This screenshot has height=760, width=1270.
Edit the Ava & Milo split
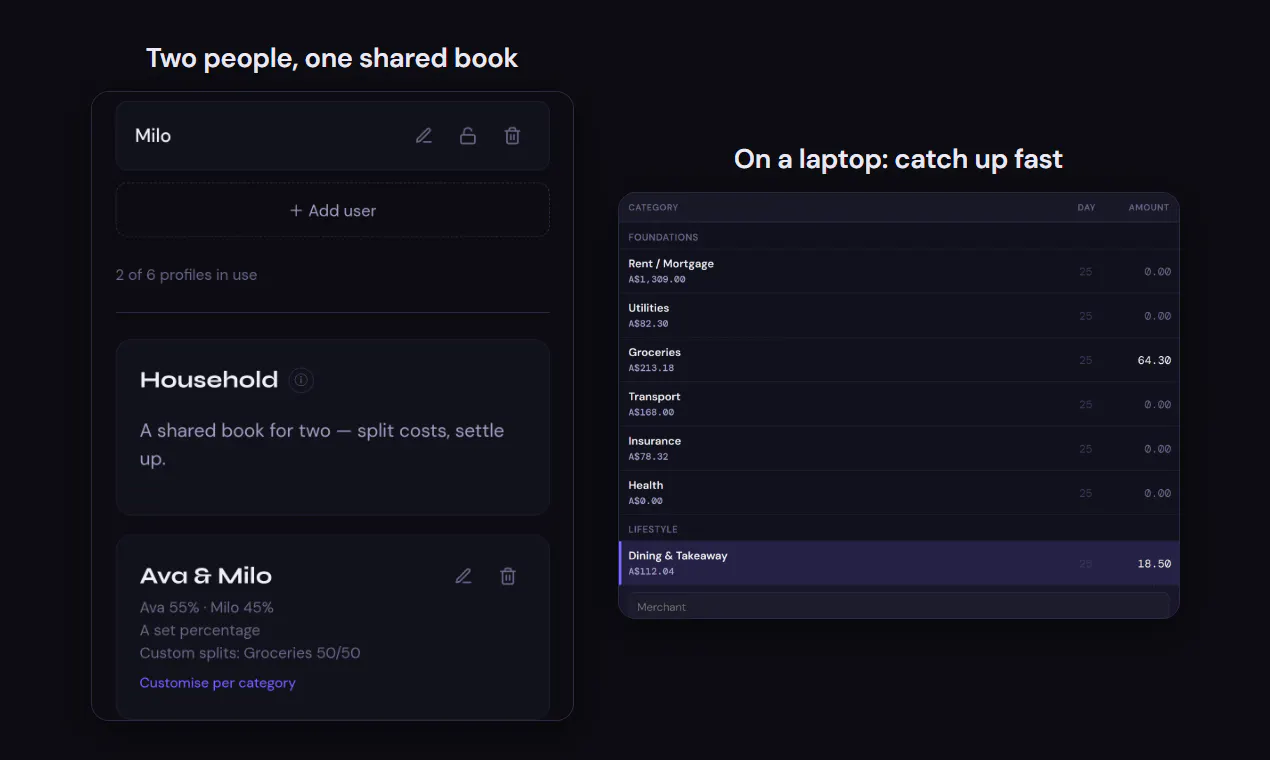pyautogui.click(x=463, y=576)
